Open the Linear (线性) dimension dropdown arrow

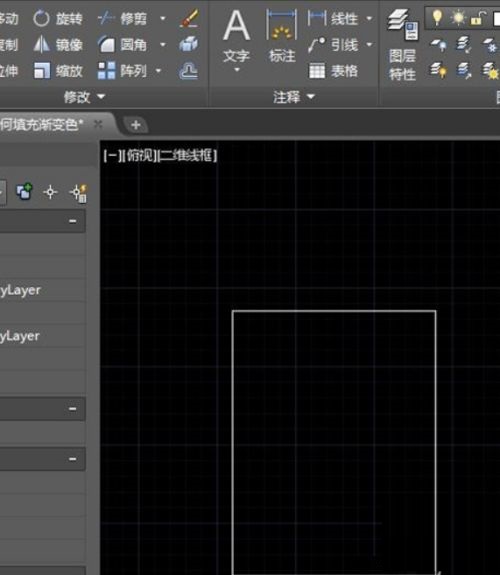[x=369, y=18]
